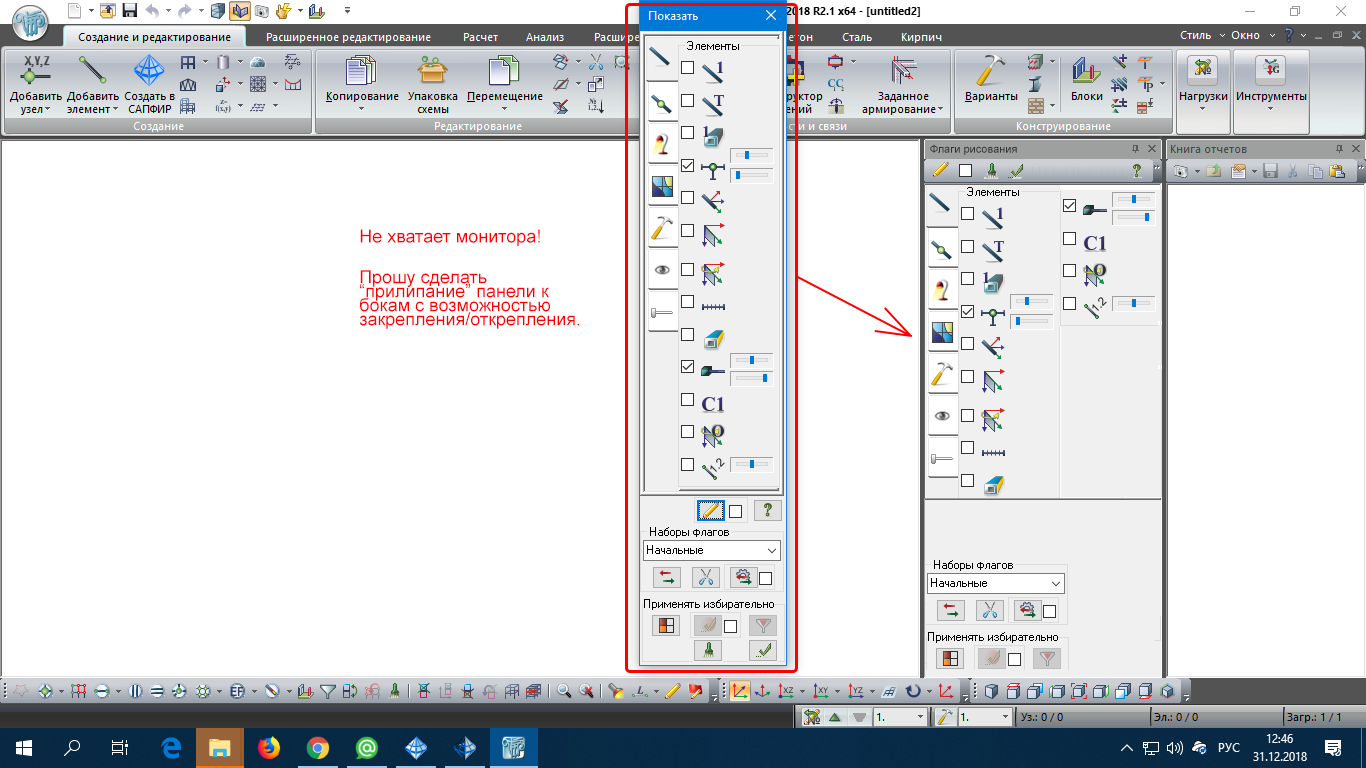
Task: Open Firefox from the Windows taskbar
Action: 269,747
